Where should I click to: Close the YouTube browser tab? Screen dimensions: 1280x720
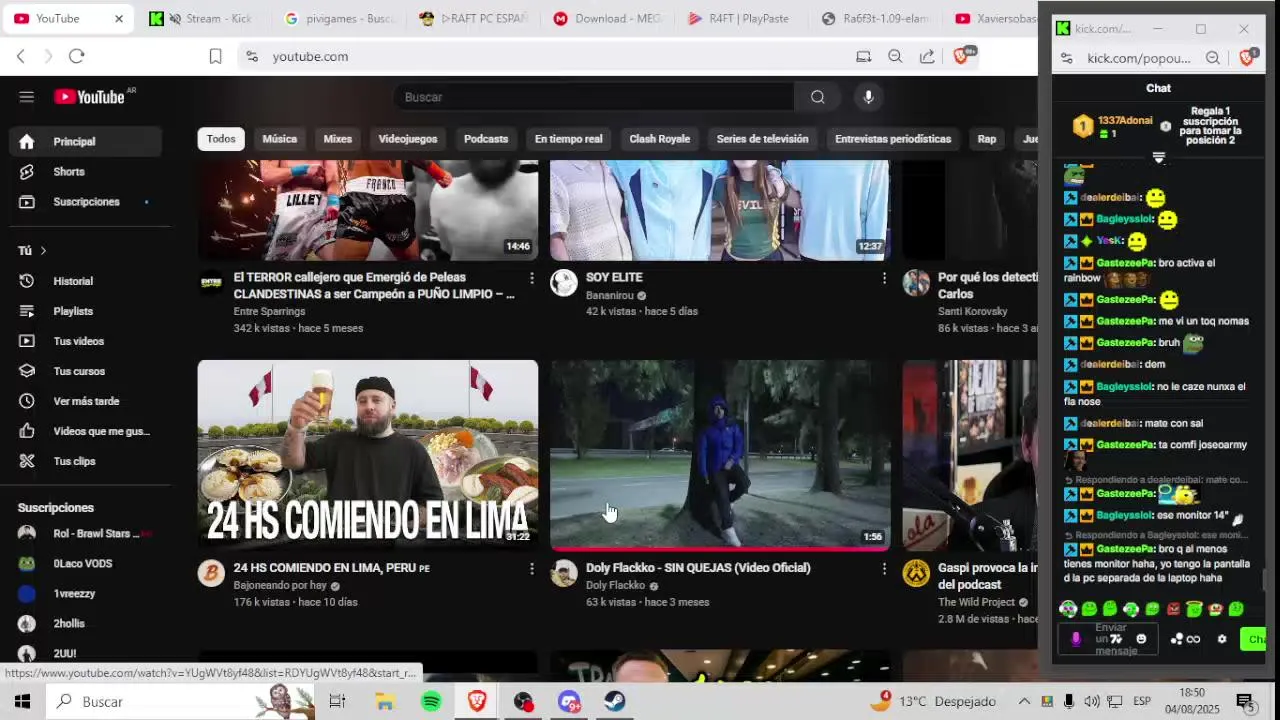point(118,19)
